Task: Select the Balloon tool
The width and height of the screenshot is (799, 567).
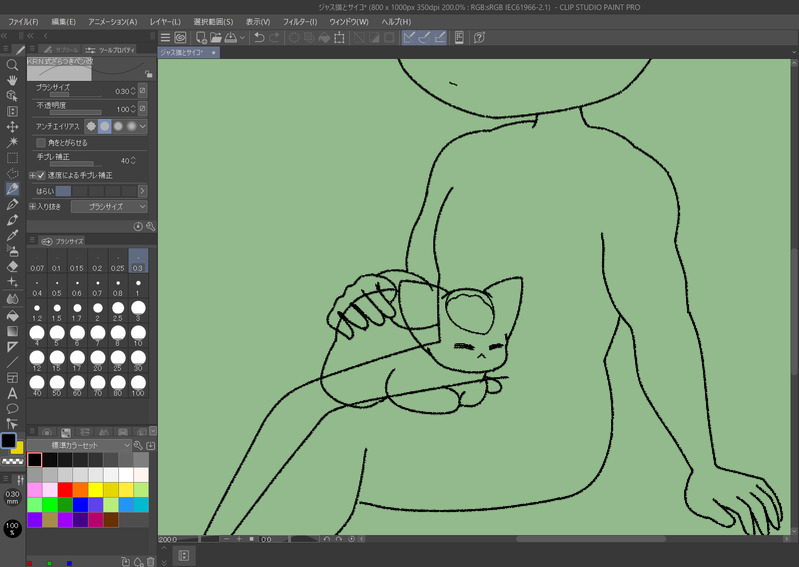Action: click(12, 409)
